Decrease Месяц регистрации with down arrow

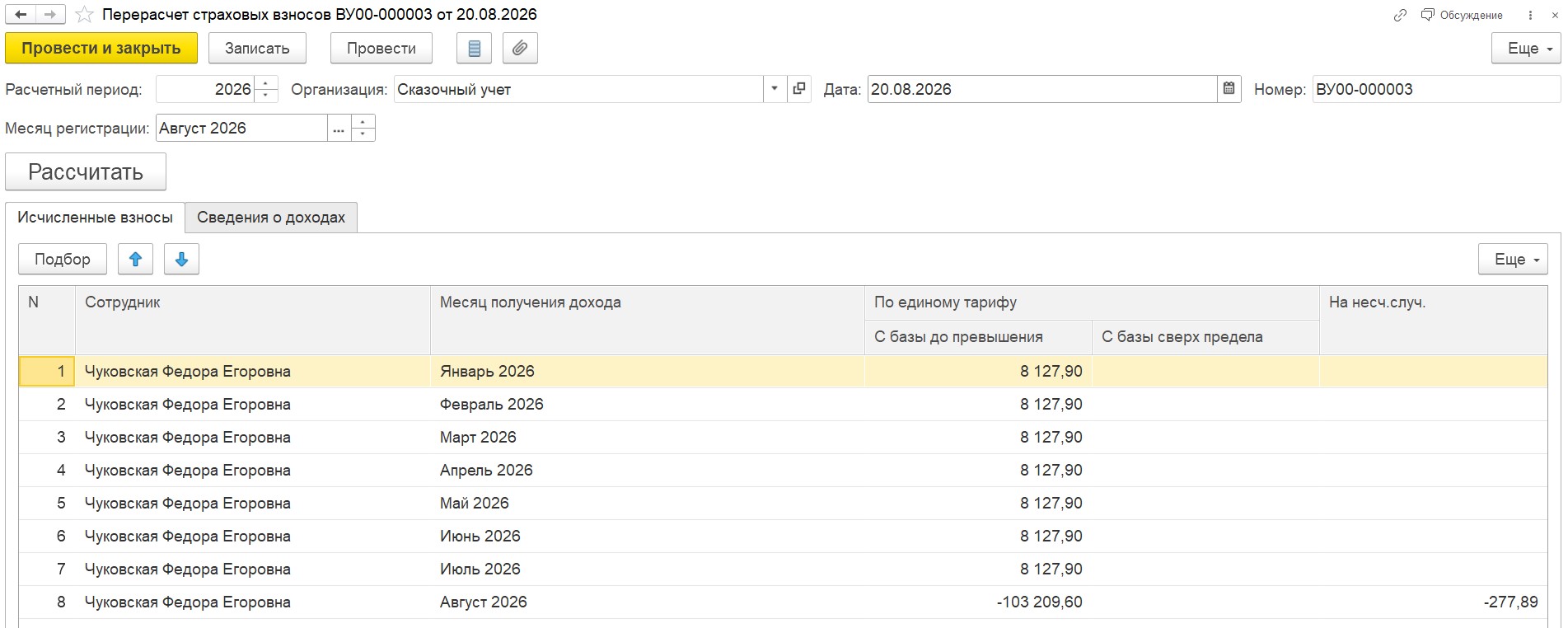(363, 134)
